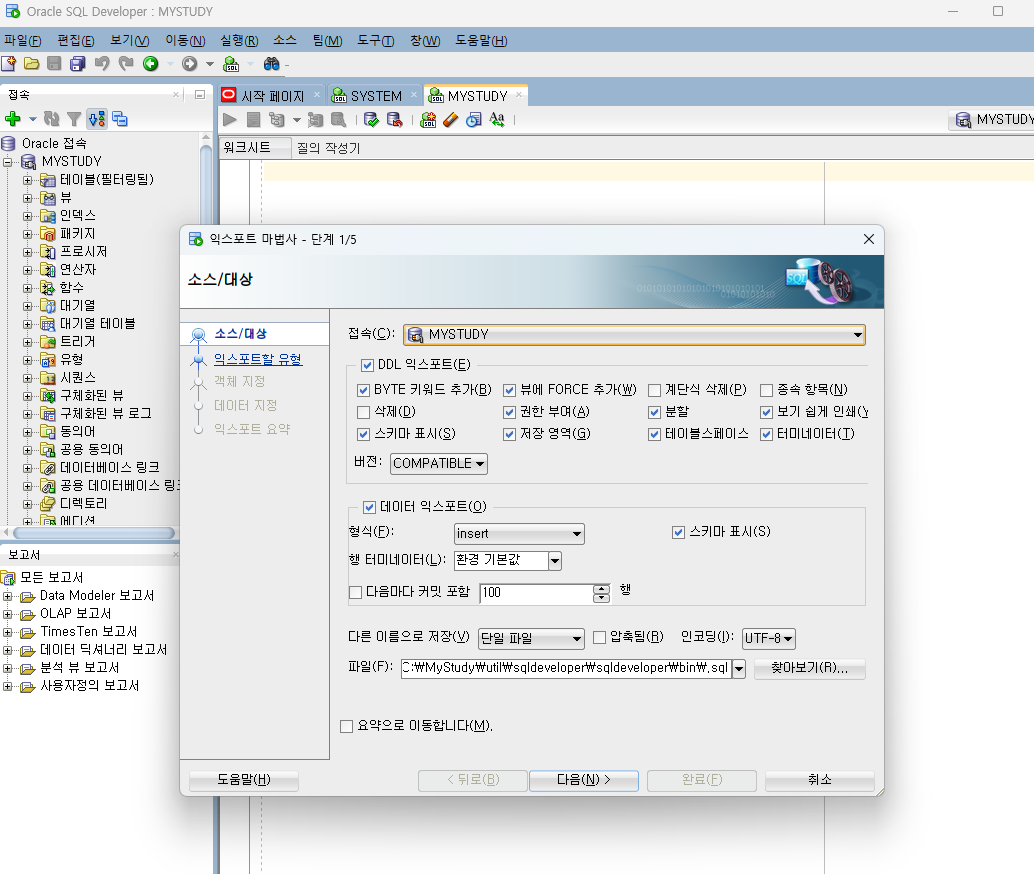Click the Commit icon in worksheet toolbar
Screen dimensions: 1034x874
371,119
